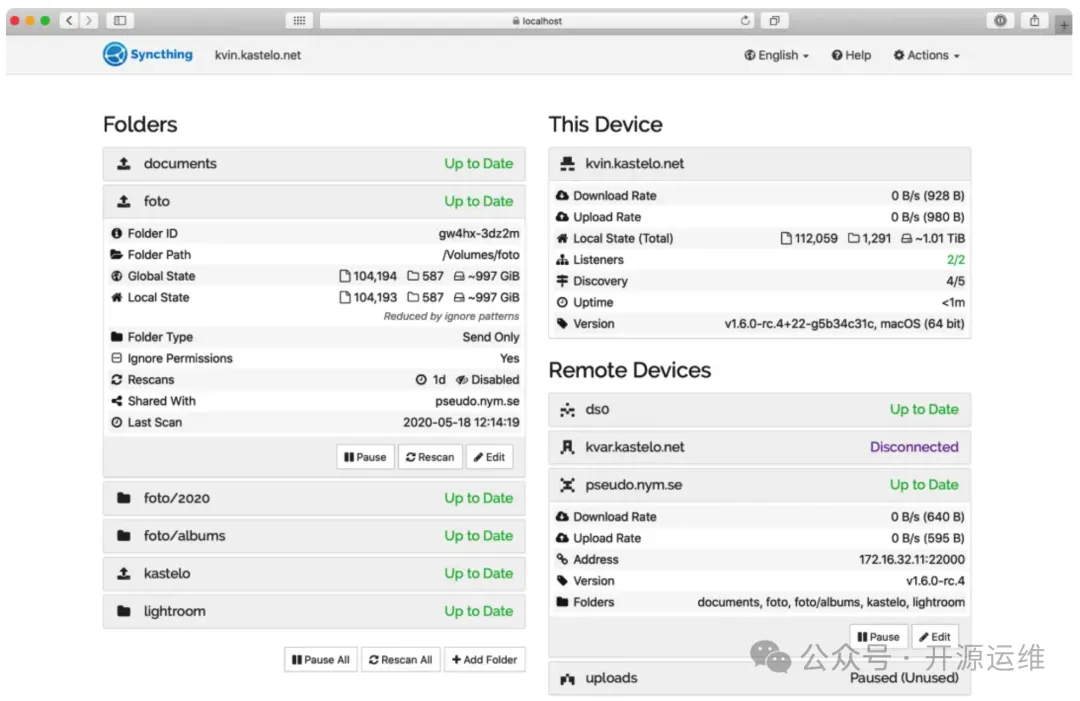This screenshot has width=1080, height=701.
Task: Click the Paused (Unused) status text
Action: coord(904,678)
